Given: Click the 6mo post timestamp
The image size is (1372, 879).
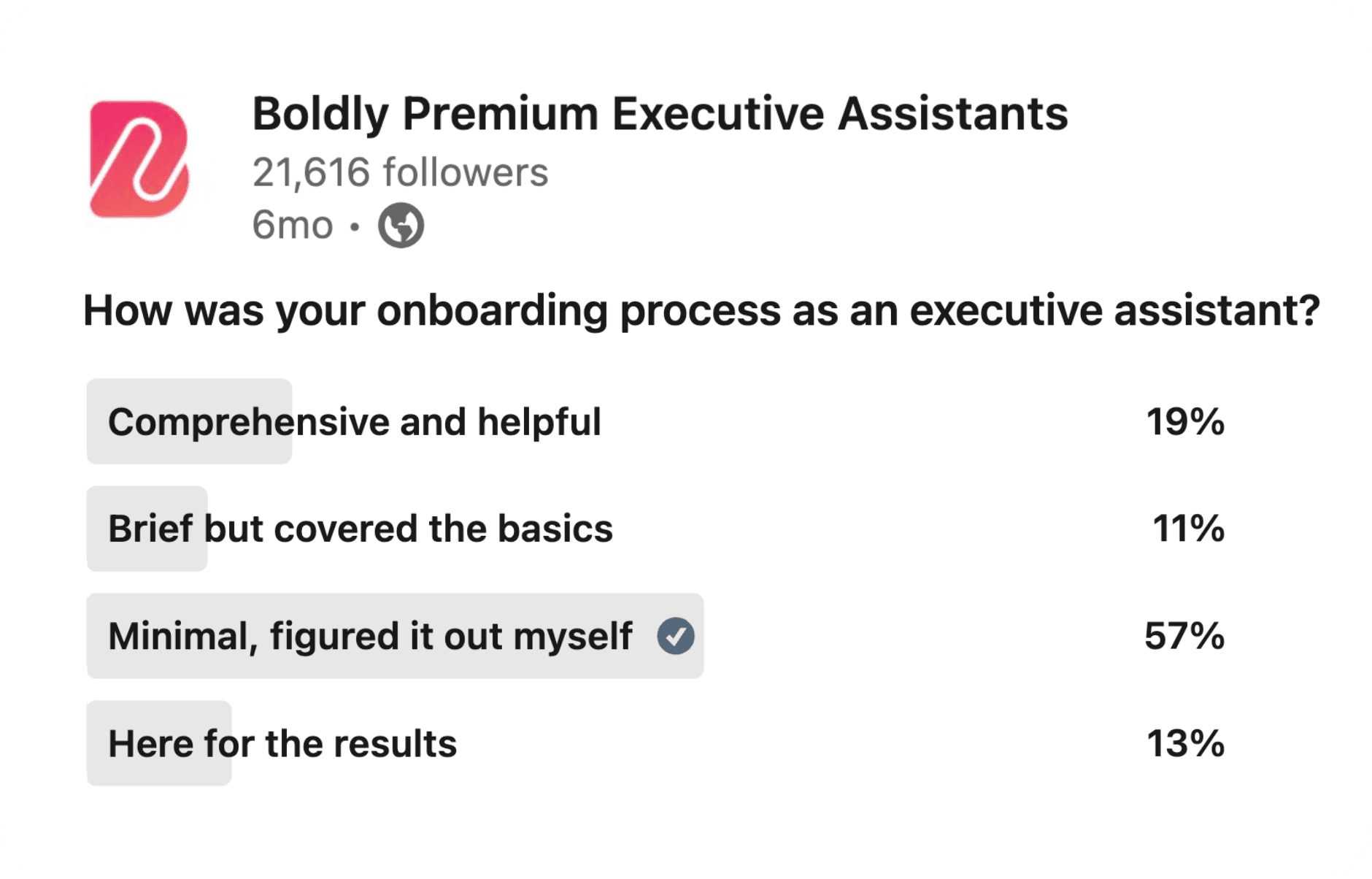Looking at the screenshot, I should [293, 225].
